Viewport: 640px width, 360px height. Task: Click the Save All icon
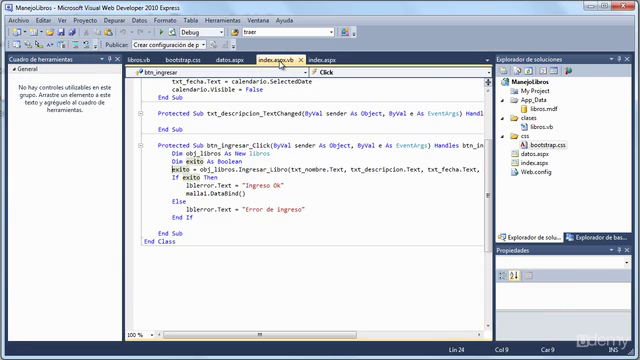coord(72,32)
